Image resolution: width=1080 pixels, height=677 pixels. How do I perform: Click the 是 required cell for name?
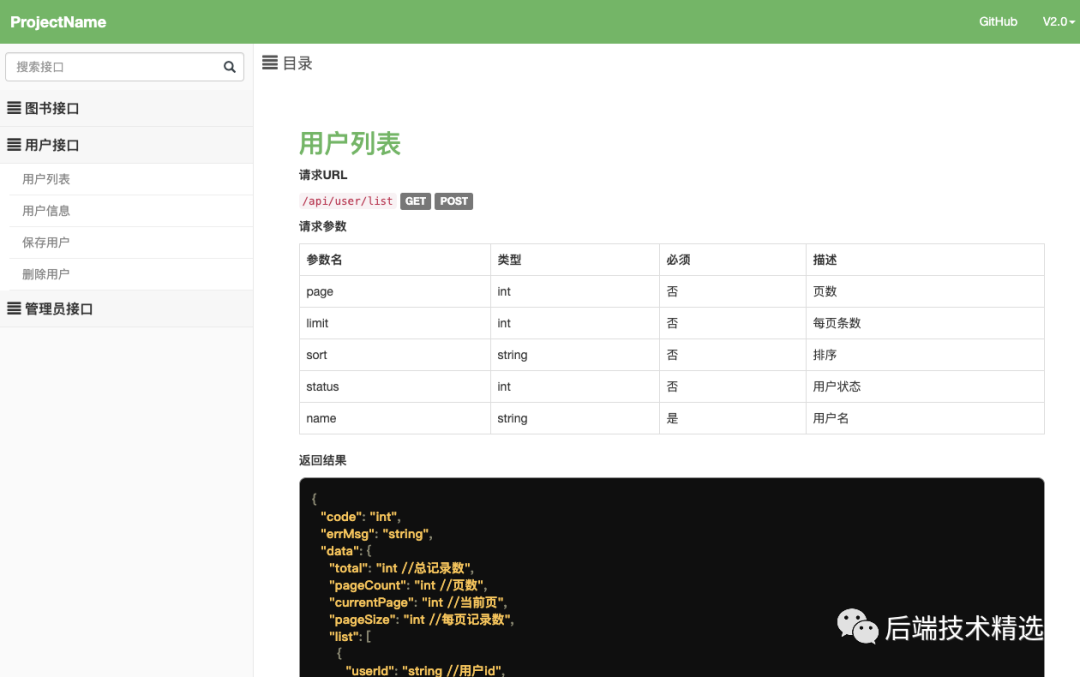[733, 418]
